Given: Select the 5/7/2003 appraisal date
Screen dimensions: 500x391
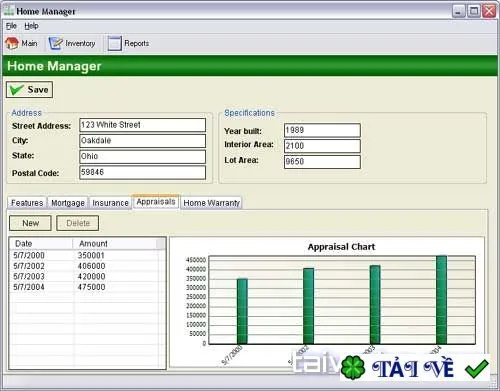Looking at the screenshot, I should coord(29,277).
